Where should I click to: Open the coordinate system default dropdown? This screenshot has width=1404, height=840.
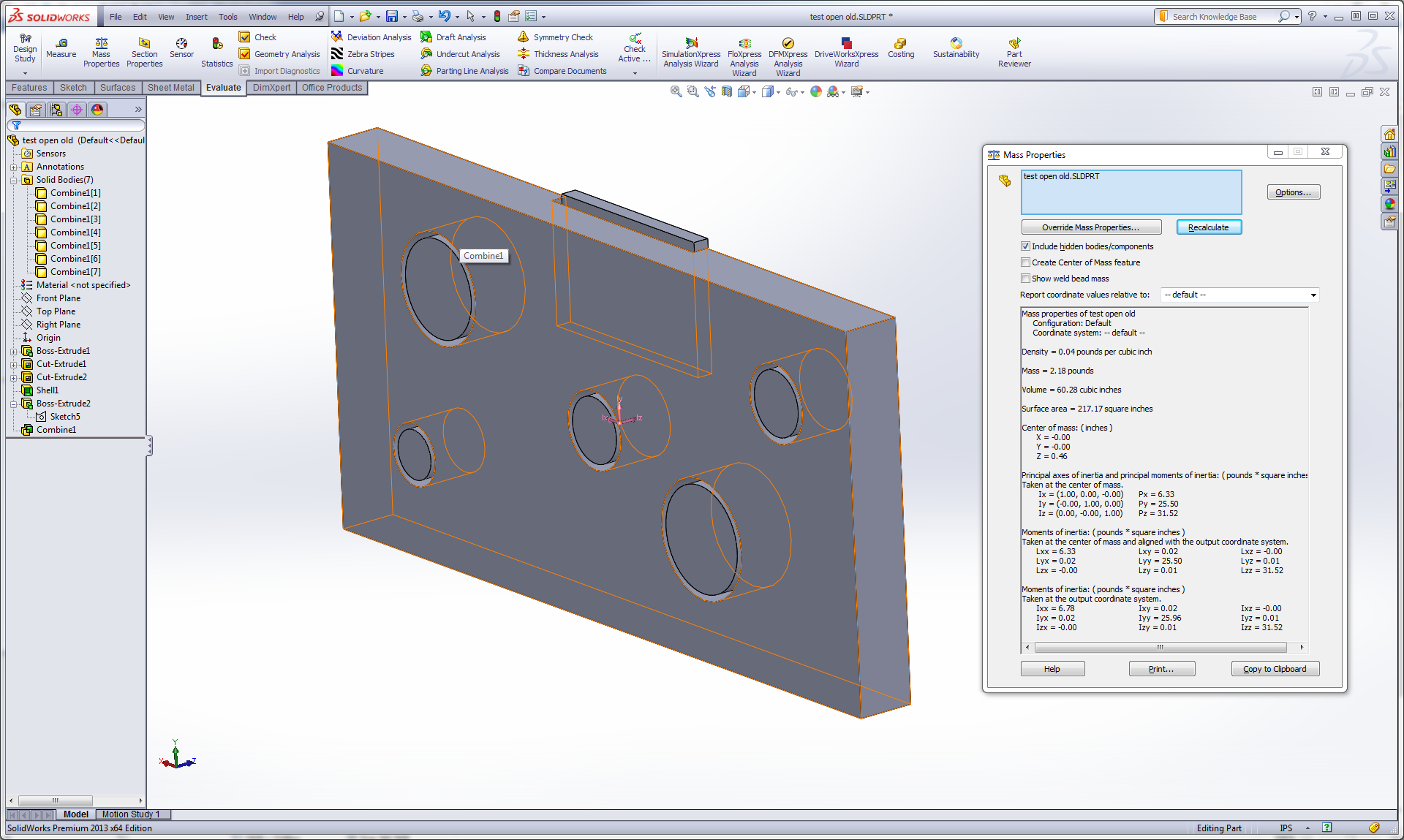(1313, 295)
